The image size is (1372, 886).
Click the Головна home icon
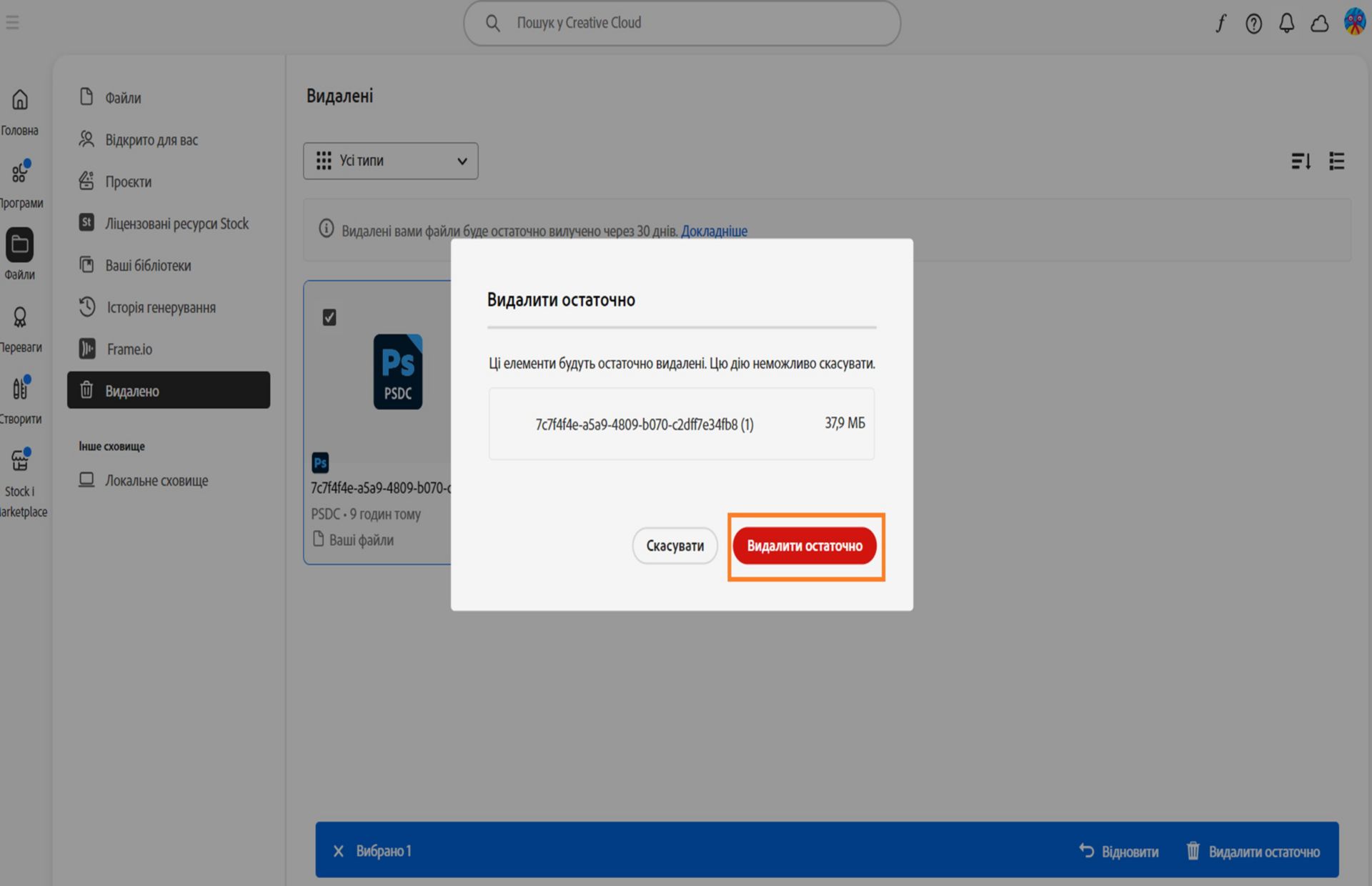click(20, 99)
